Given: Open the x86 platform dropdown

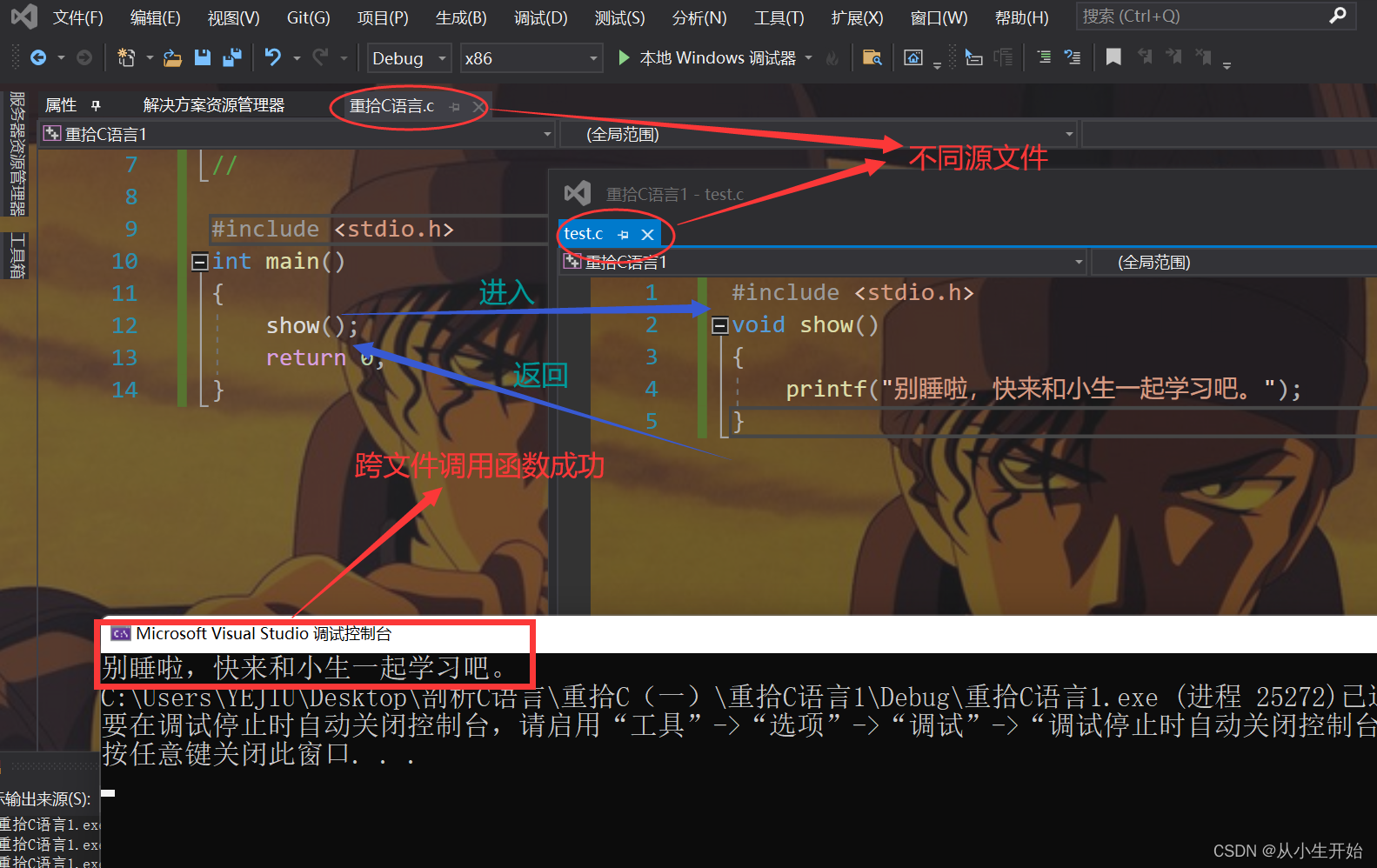Looking at the screenshot, I should pos(531,58).
